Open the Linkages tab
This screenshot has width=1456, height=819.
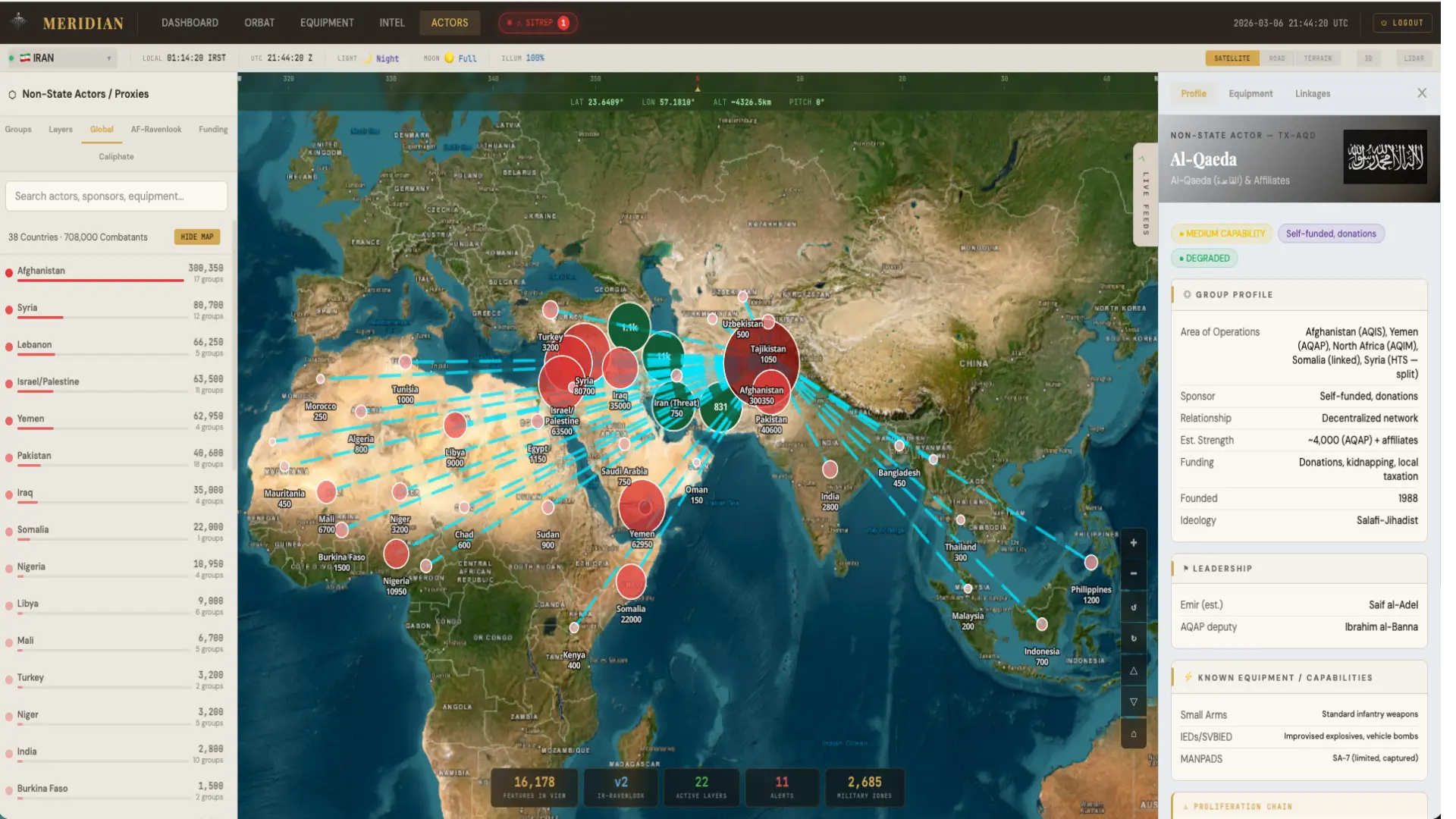(x=1313, y=94)
